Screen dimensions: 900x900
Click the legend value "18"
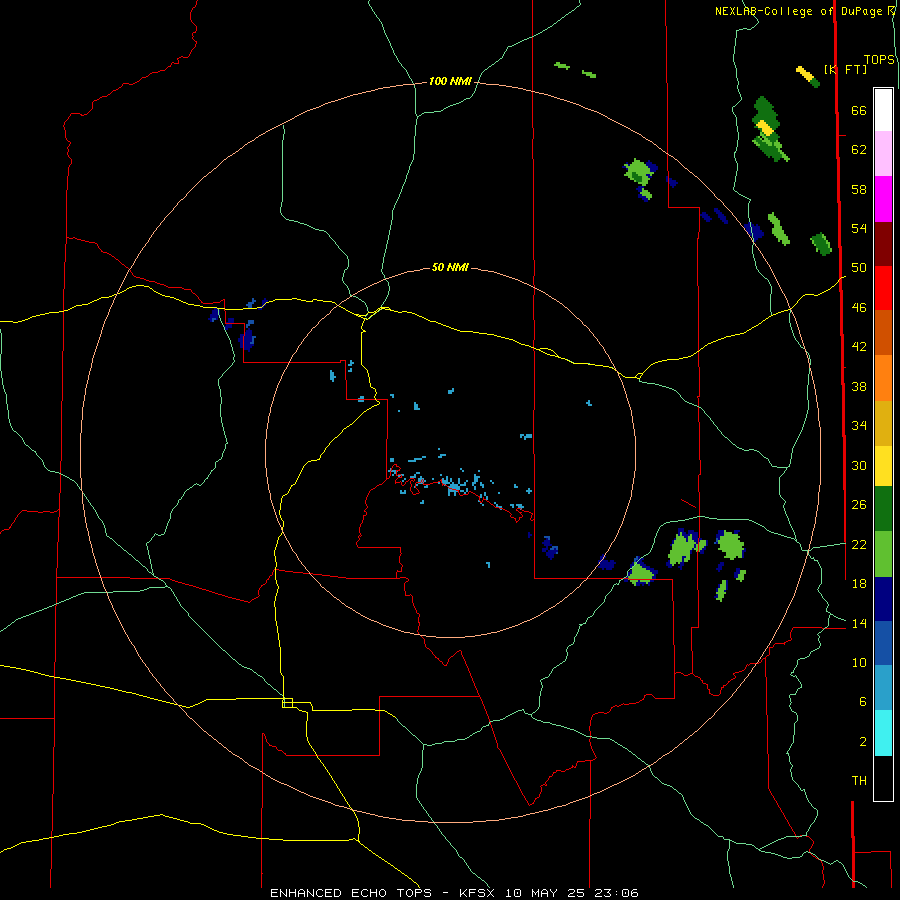click(x=859, y=584)
